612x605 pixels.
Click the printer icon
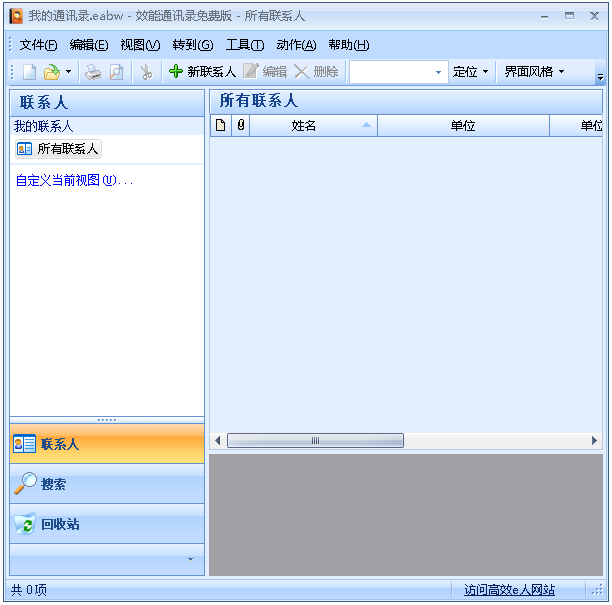point(93,72)
